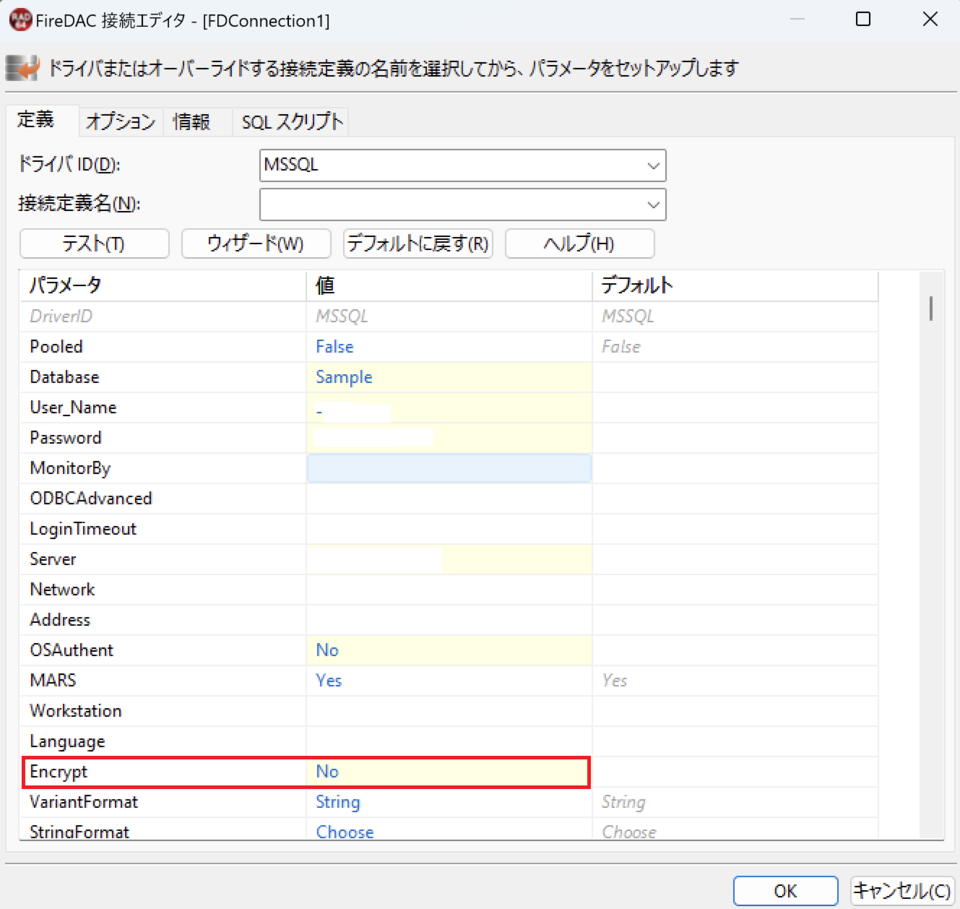Click the 値 column header

pos(449,286)
